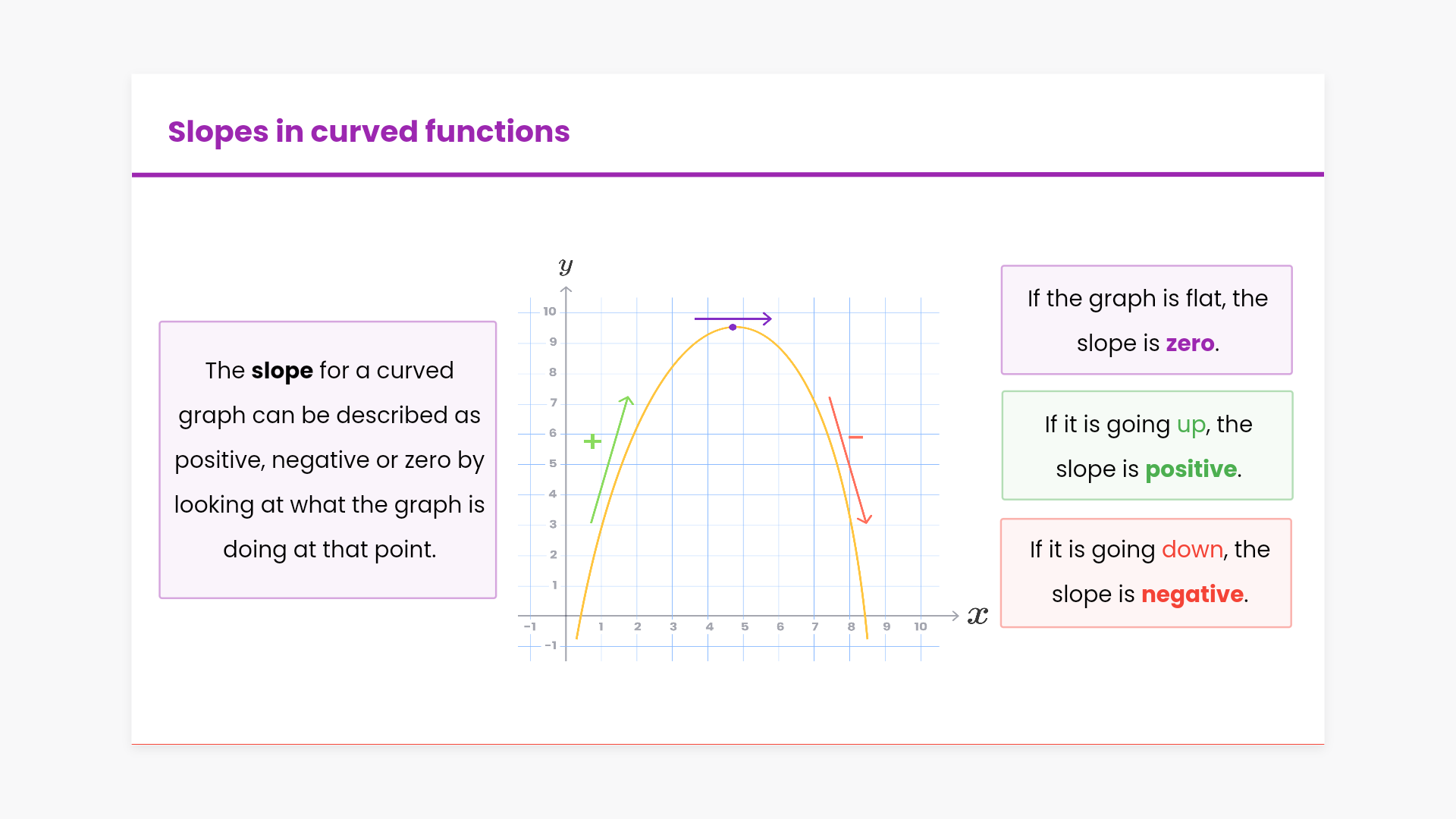Image resolution: width=1456 pixels, height=819 pixels.
Task: Click the green bold word 'positive'
Action: pyautogui.click(x=1191, y=469)
